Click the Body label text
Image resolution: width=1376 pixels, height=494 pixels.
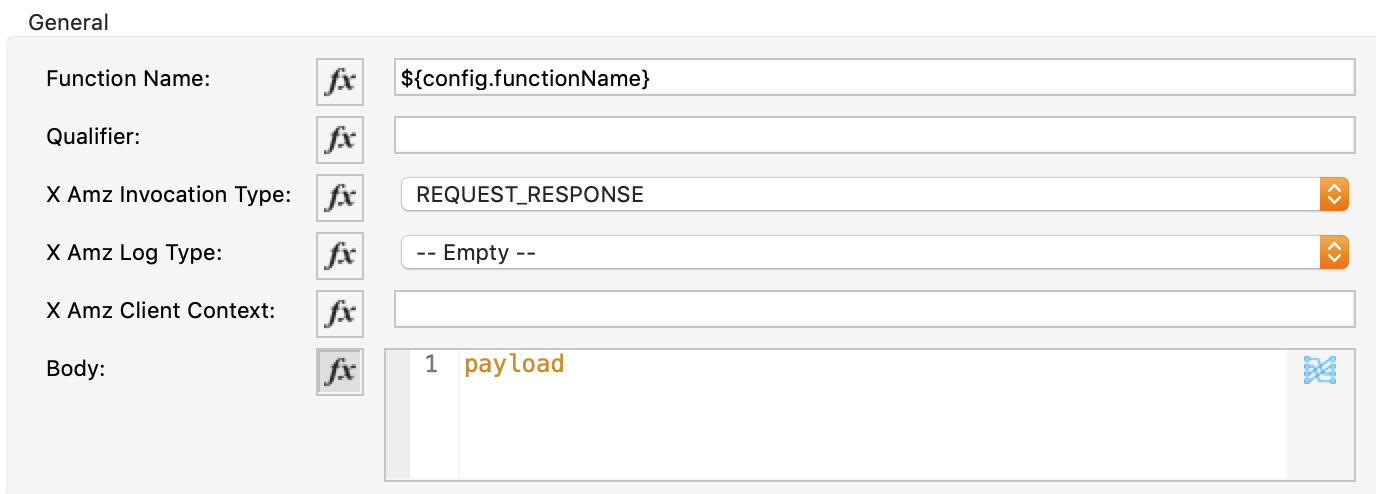tap(76, 368)
